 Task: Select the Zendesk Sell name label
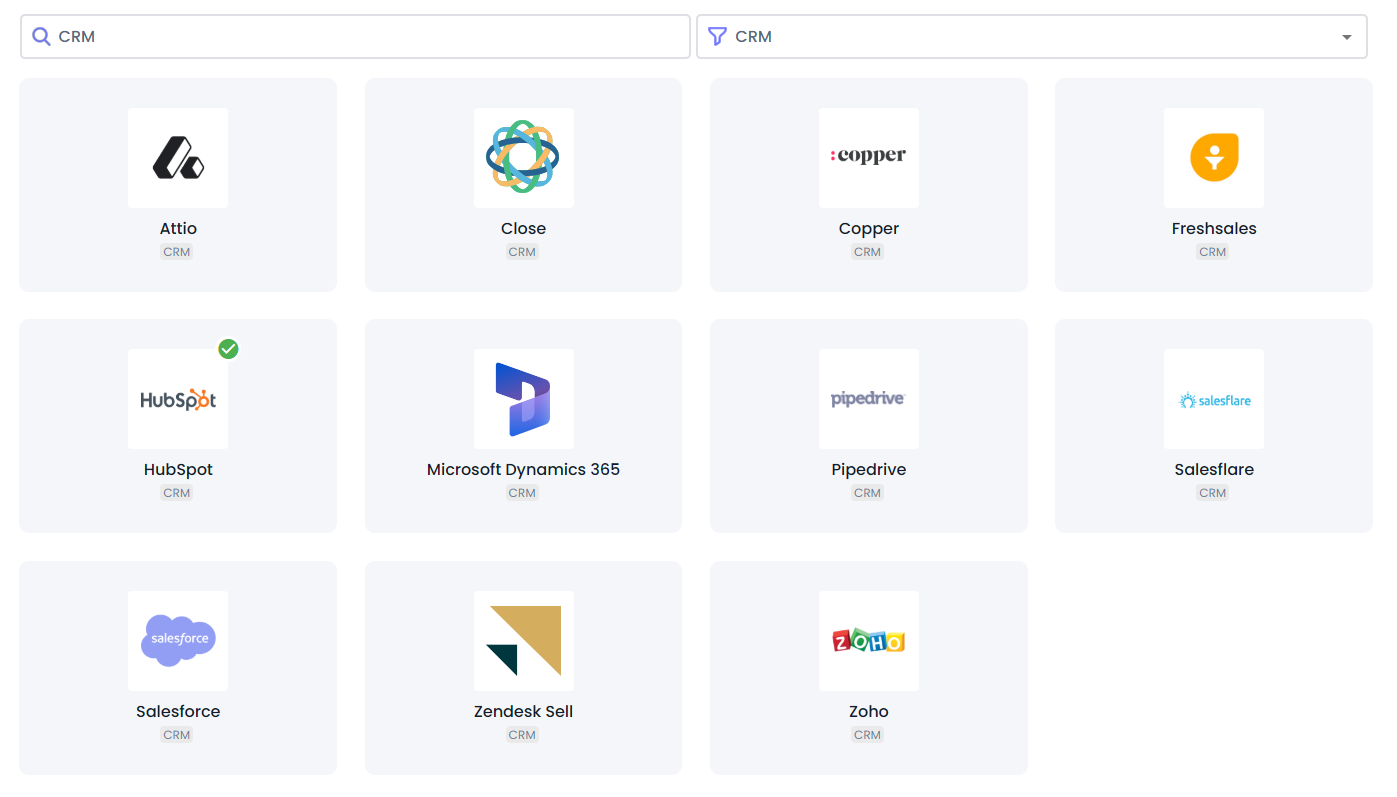pos(523,711)
